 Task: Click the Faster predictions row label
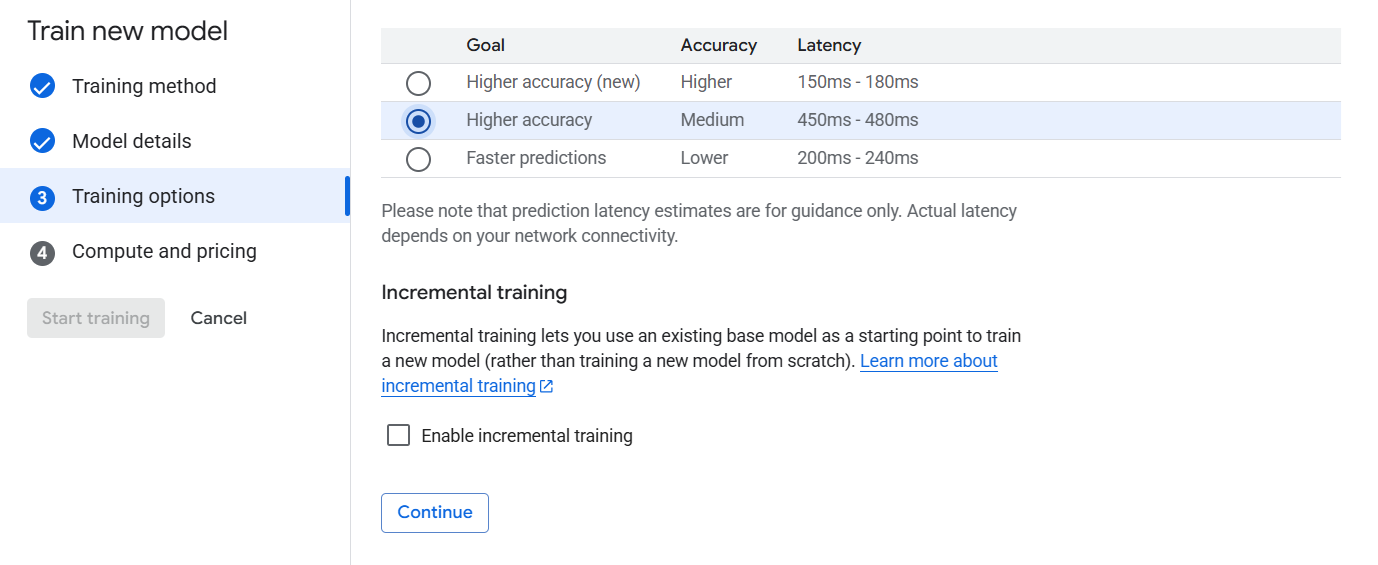coord(536,158)
